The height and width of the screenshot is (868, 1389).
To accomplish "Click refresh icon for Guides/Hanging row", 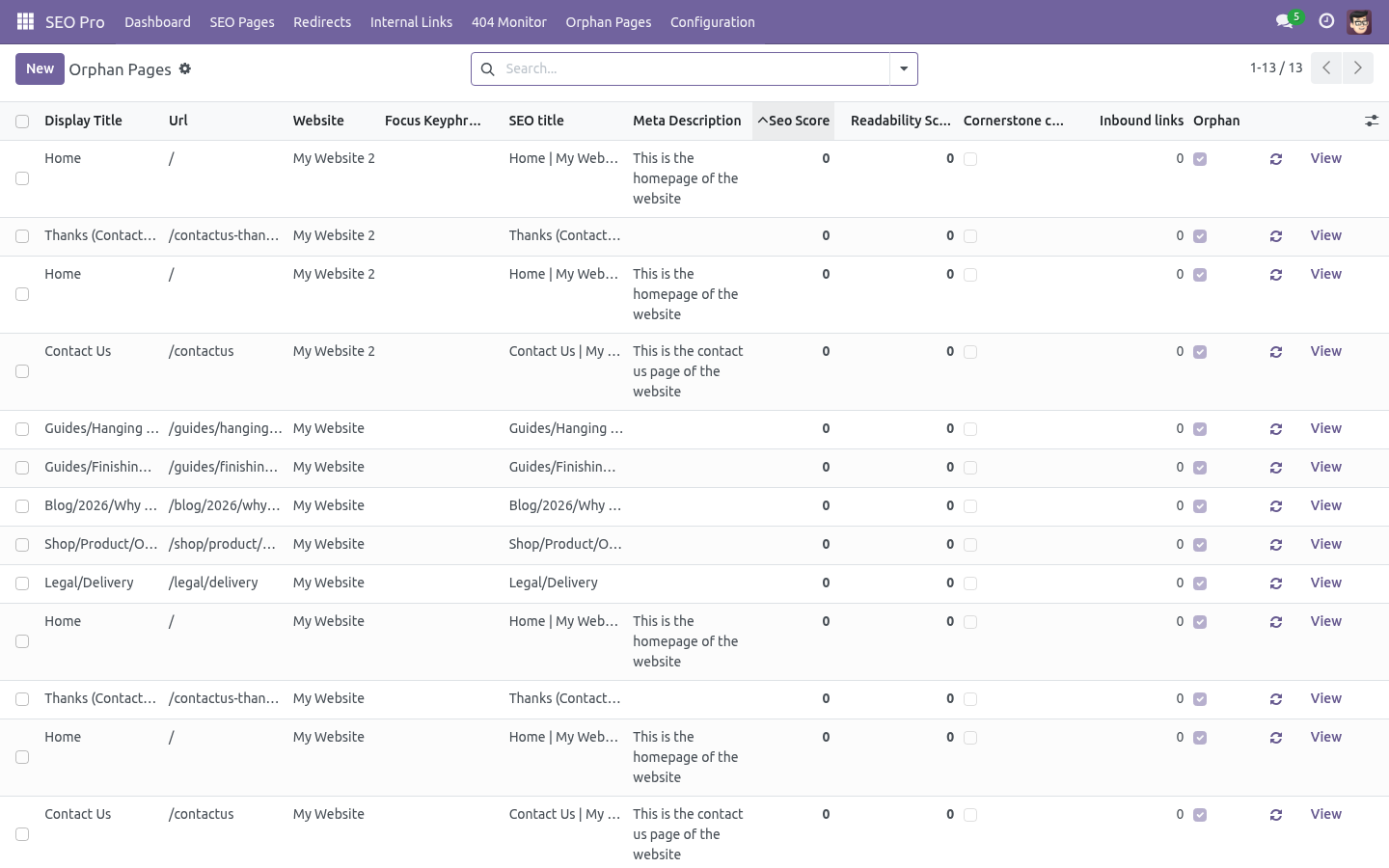I will pyautogui.click(x=1276, y=429).
